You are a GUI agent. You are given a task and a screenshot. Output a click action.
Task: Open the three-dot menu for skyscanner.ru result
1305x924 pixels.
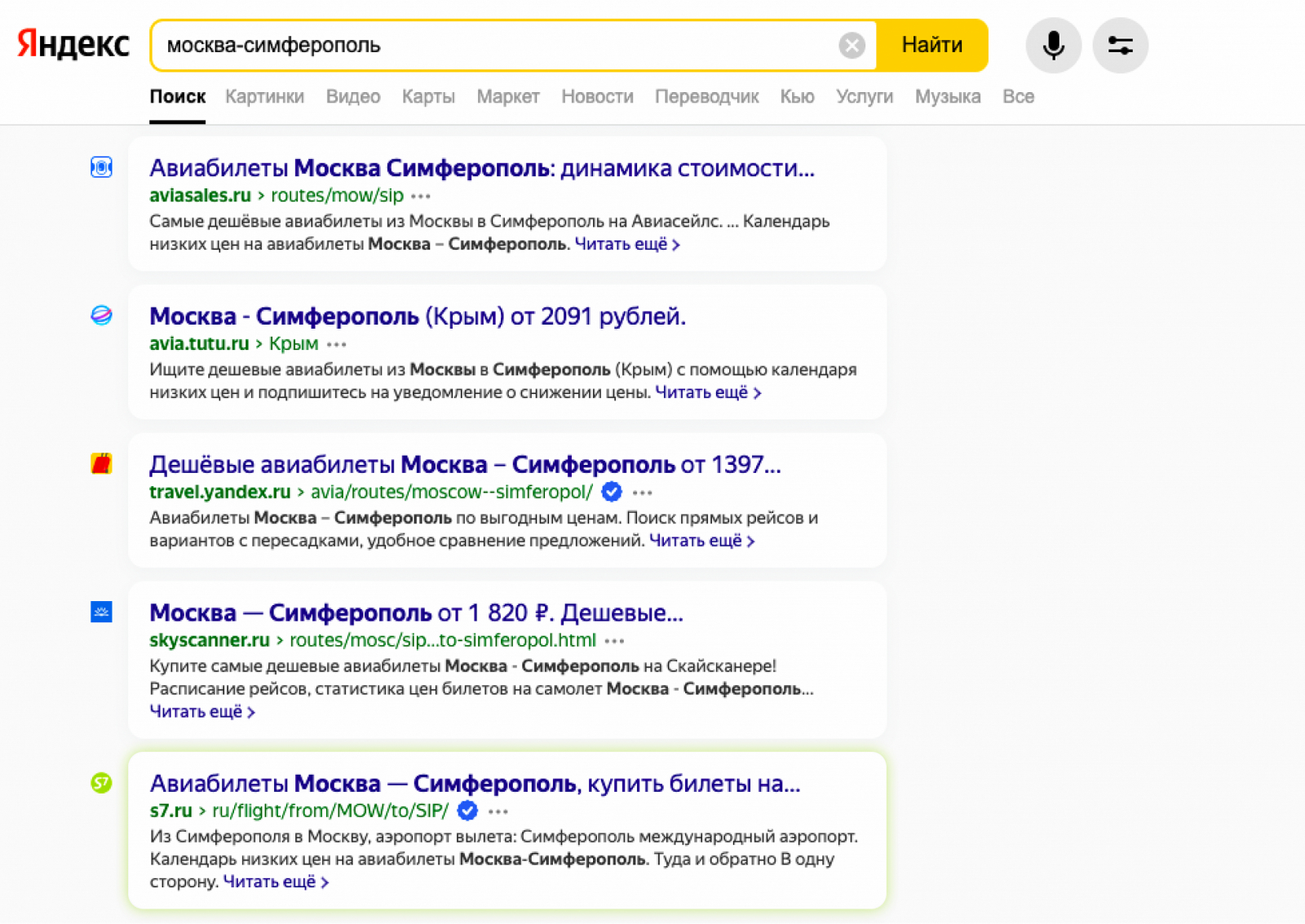point(614,641)
